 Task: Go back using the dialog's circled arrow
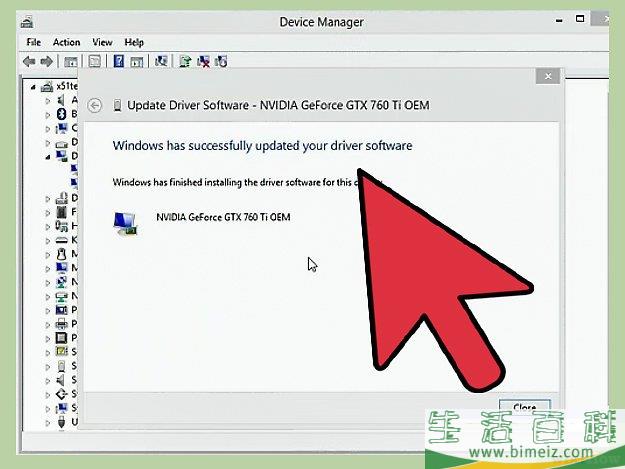[95, 106]
